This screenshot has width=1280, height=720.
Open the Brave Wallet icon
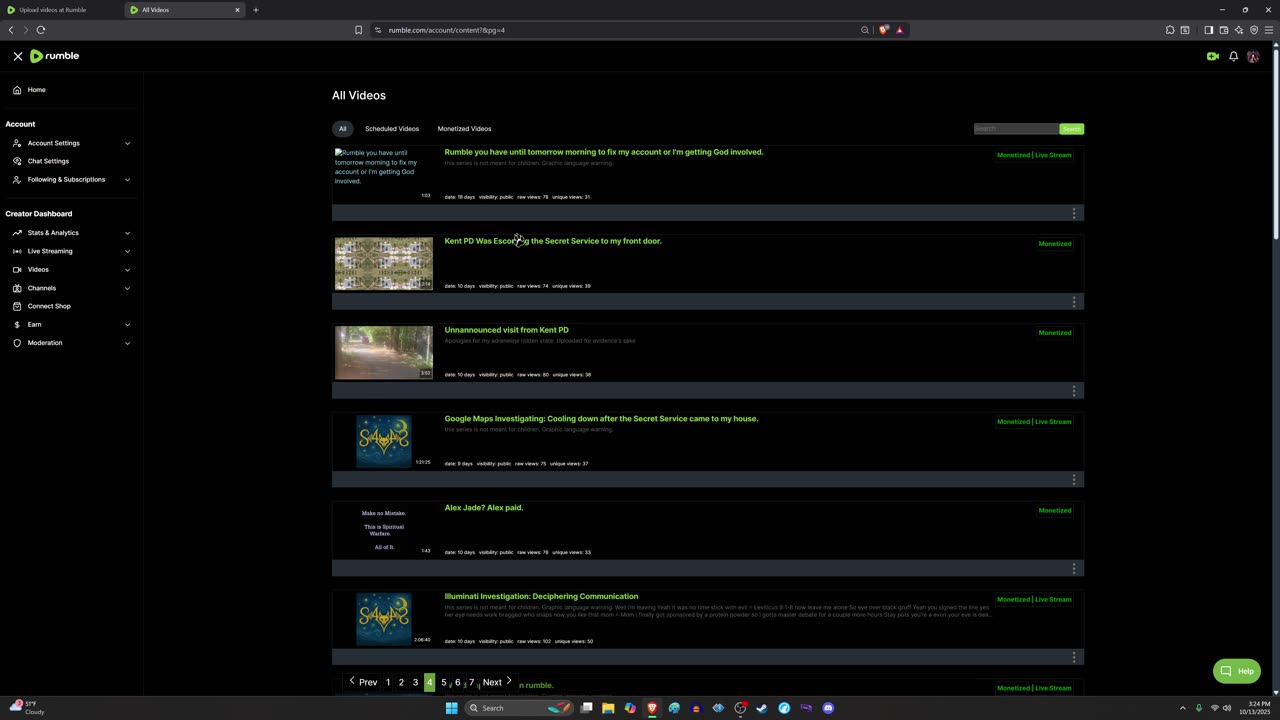(x=1223, y=30)
